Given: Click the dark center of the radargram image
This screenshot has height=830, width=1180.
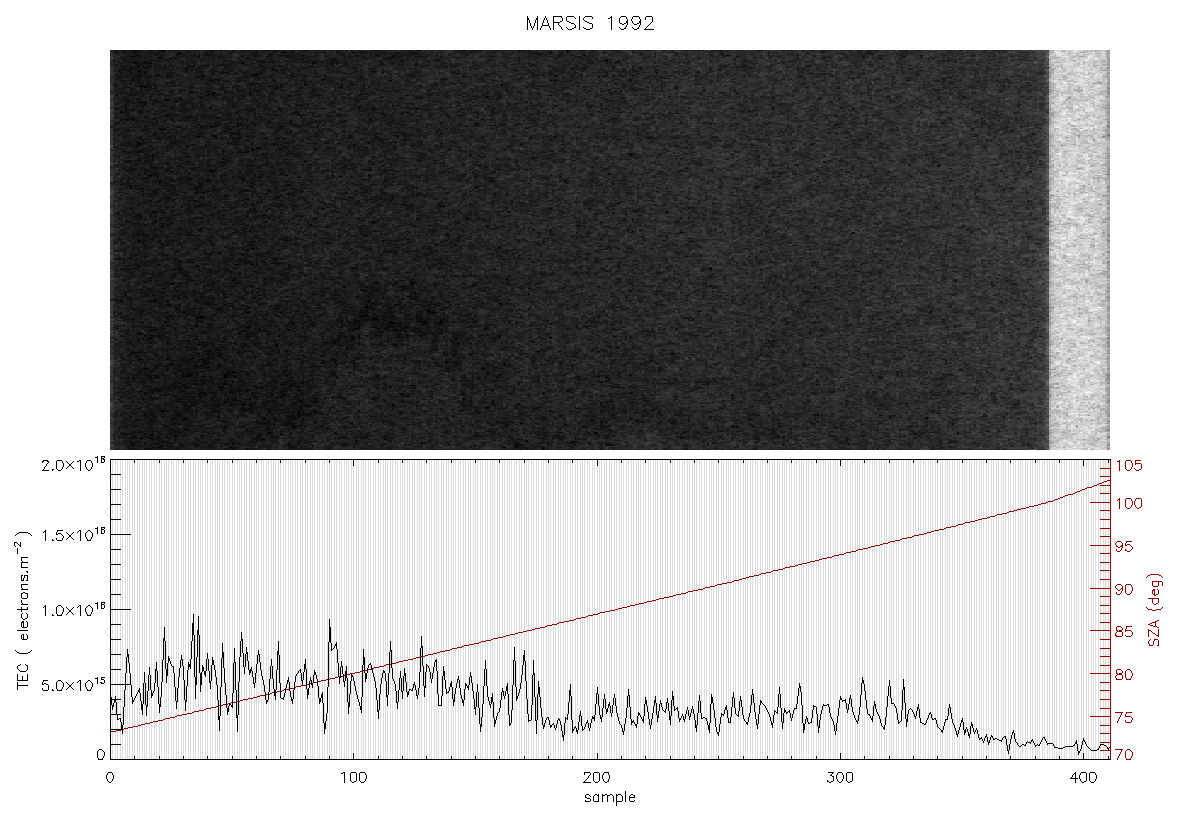Looking at the screenshot, I should point(579,250).
